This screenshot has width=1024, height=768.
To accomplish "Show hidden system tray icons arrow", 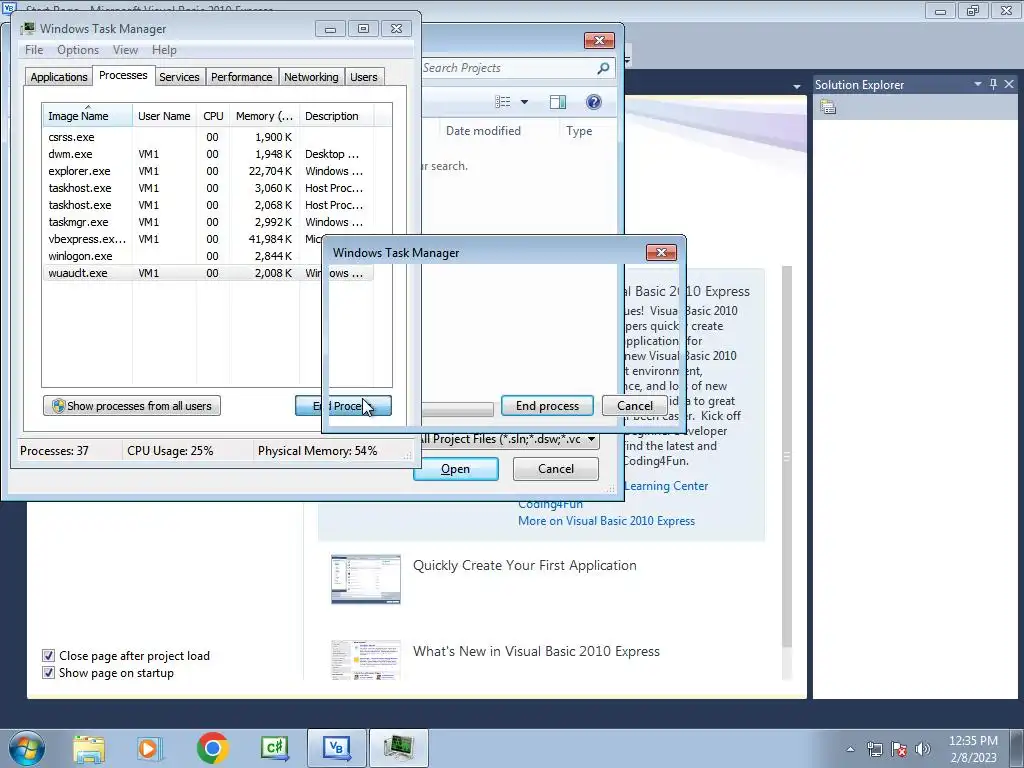I will coord(850,749).
